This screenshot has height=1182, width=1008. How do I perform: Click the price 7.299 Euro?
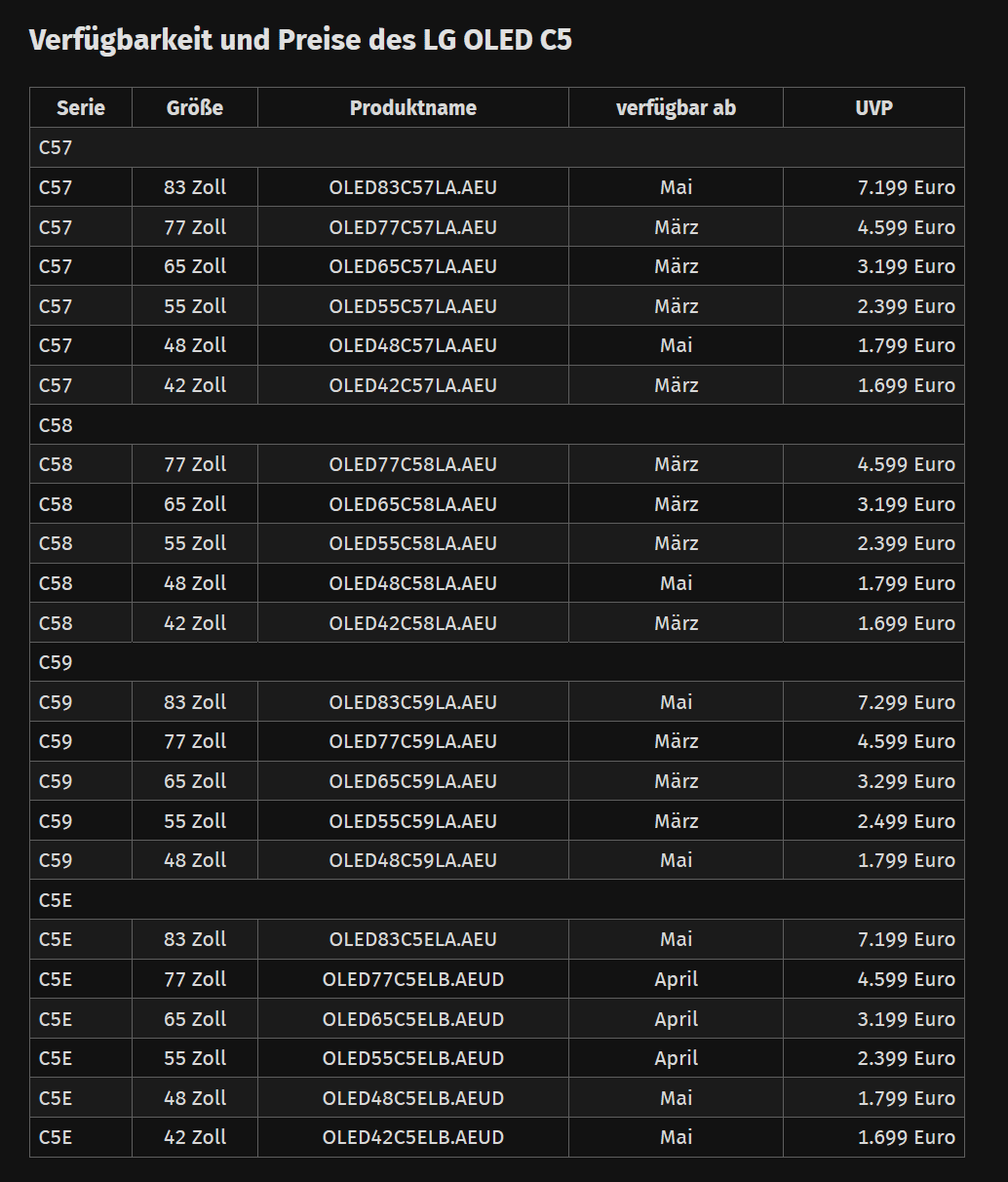click(907, 702)
